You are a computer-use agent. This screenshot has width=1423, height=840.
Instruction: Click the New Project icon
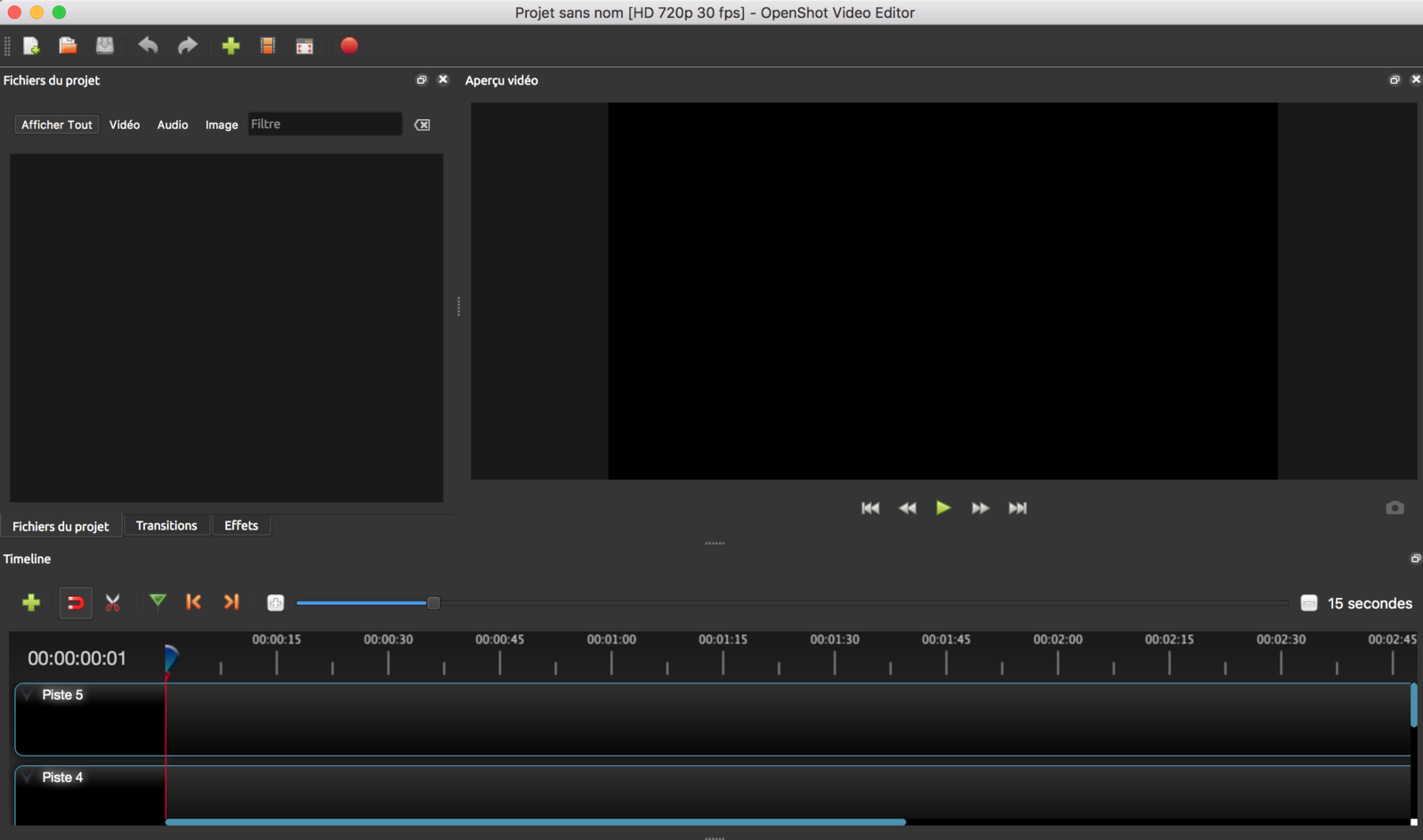[31, 46]
